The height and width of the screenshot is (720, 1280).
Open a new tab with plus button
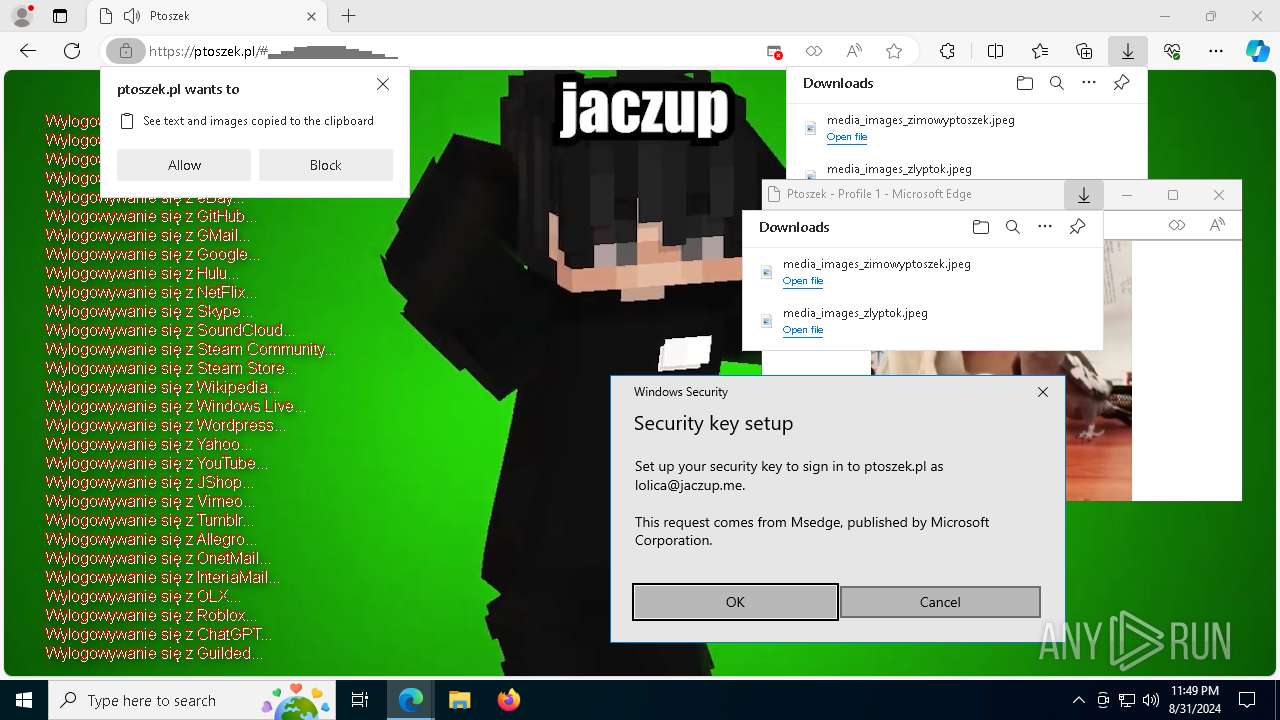click(348, 16)
